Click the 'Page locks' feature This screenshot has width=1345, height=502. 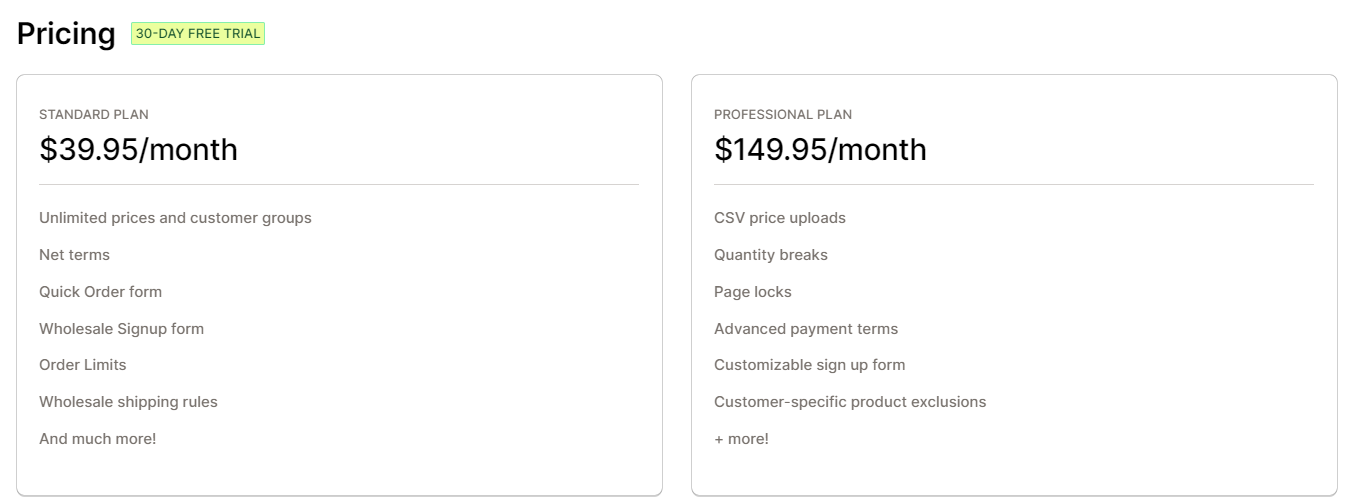tap(753, 292)
